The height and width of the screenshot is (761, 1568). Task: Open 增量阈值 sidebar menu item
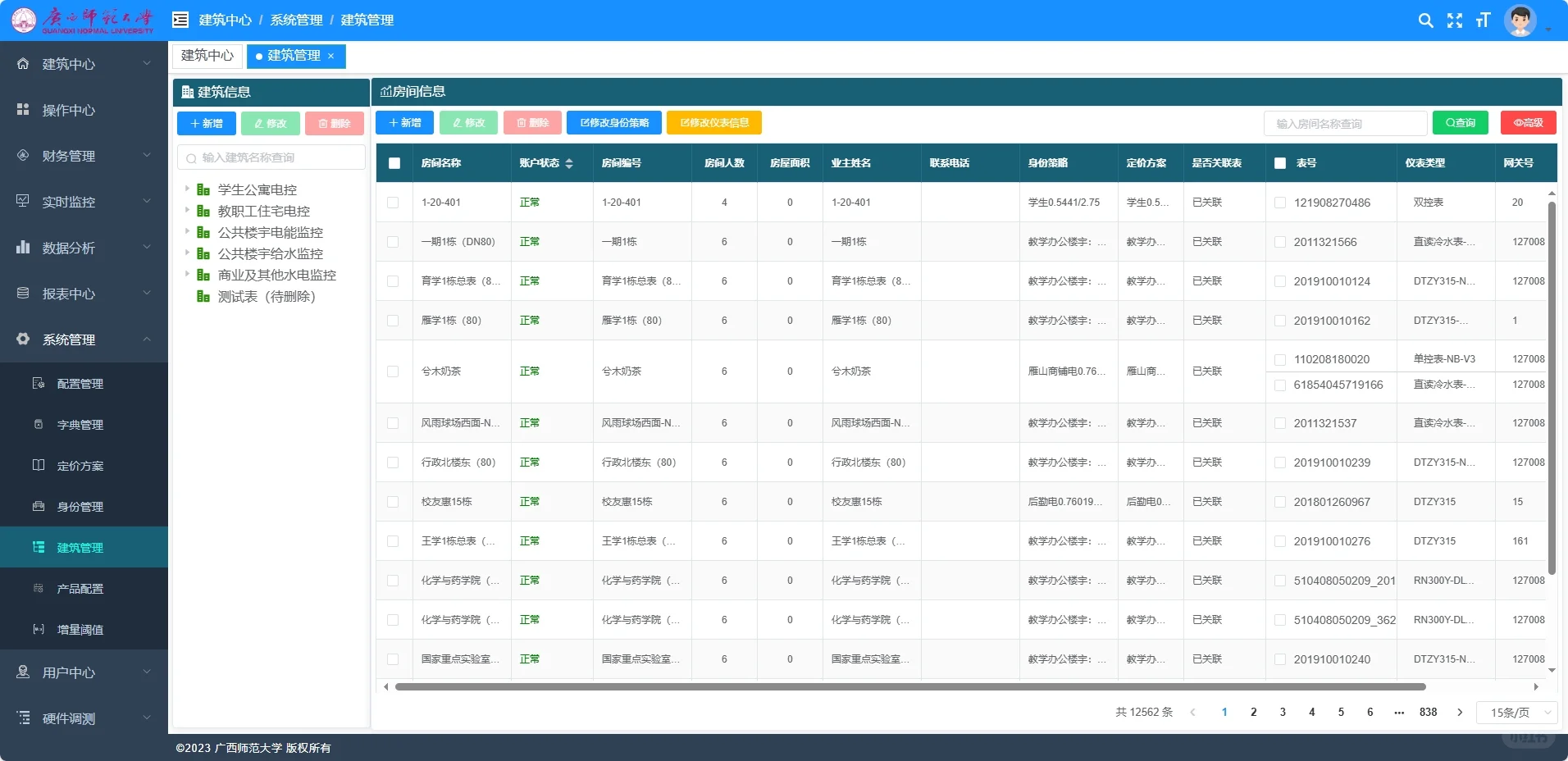[x=84, y=629]
